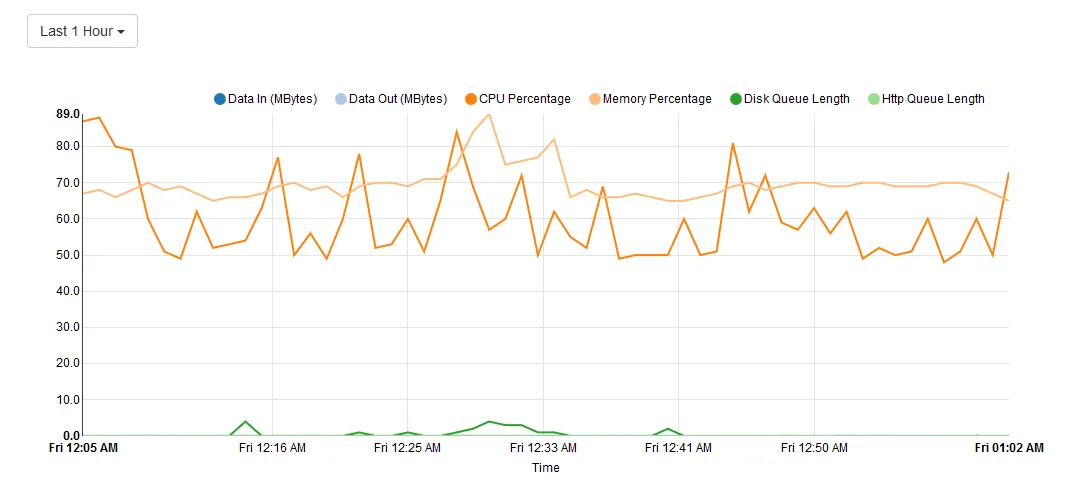1073x494 pixels.
Task: Toggle the Data In (MBytes) legend dot
Action: pos(220,99)
